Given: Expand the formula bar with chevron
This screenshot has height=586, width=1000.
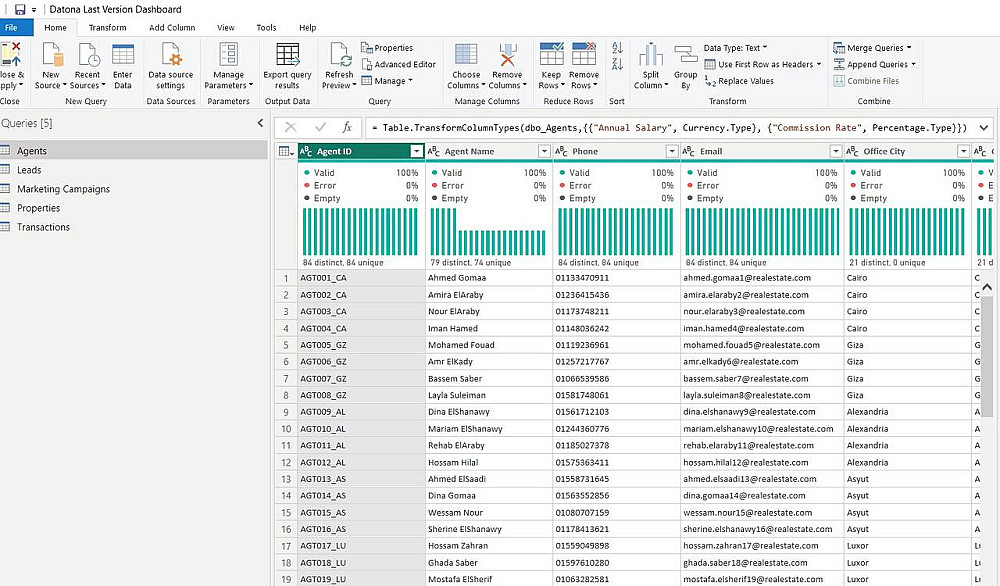Looking at the screenshot, I should click(x=983, y=128).
